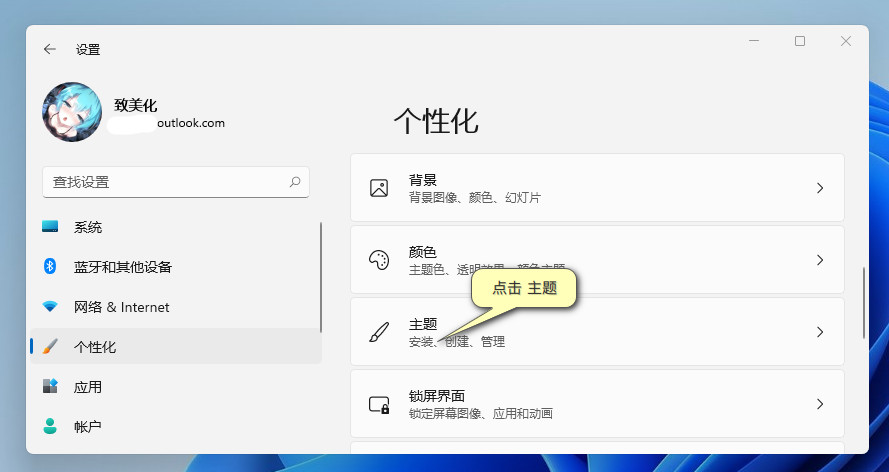Open the 主题 settings entry title

pos(423,324)
